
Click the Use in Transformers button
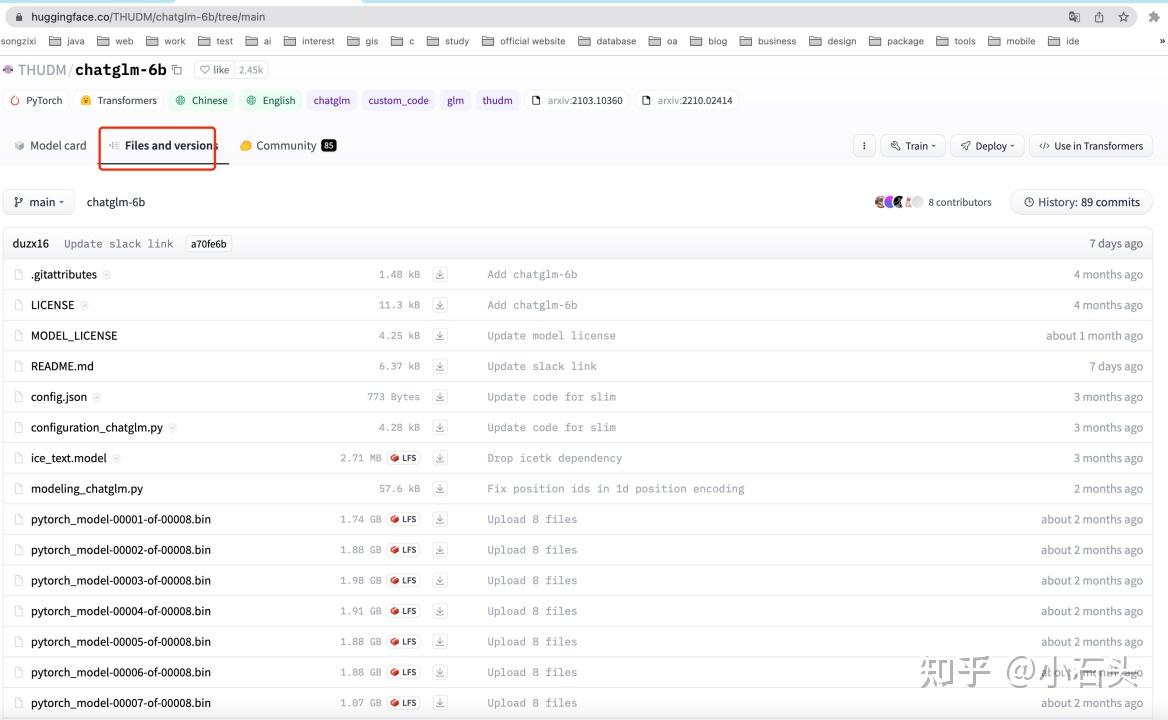pyautogui.click(x=1090, y=145)
